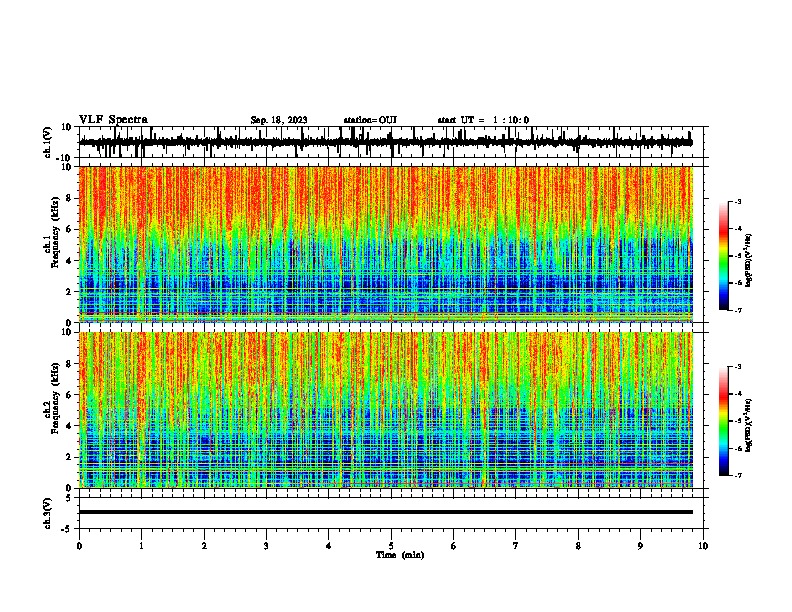Viewport: 792px width, 612px height.
Task: Select the ch.2 color bar log(PSD) unit label
Action: [x=748, y=425]
